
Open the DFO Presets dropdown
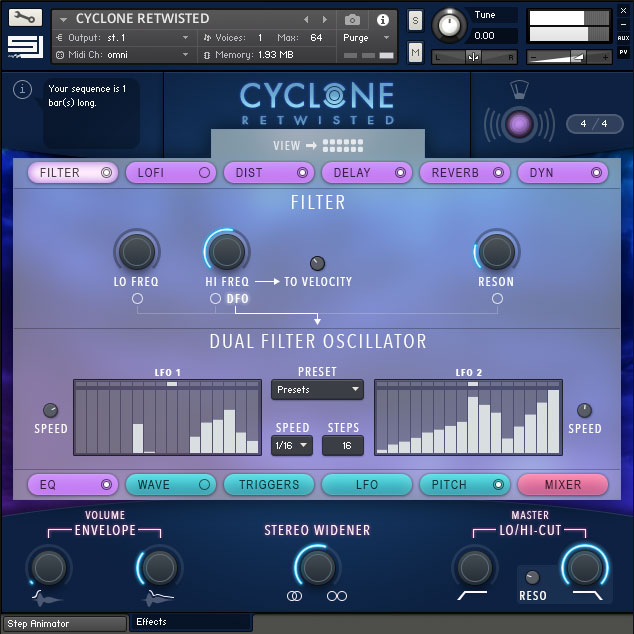[x=317, y=390]
